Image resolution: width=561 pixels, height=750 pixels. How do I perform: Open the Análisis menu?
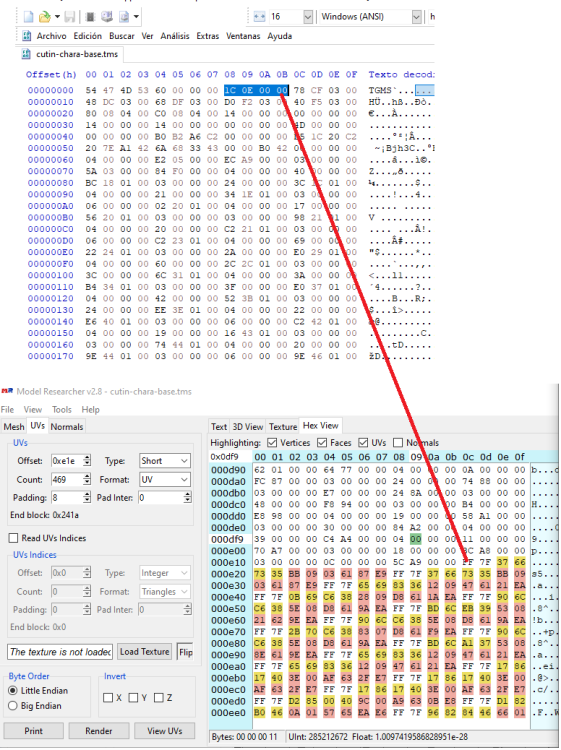(x=175, y=36)
